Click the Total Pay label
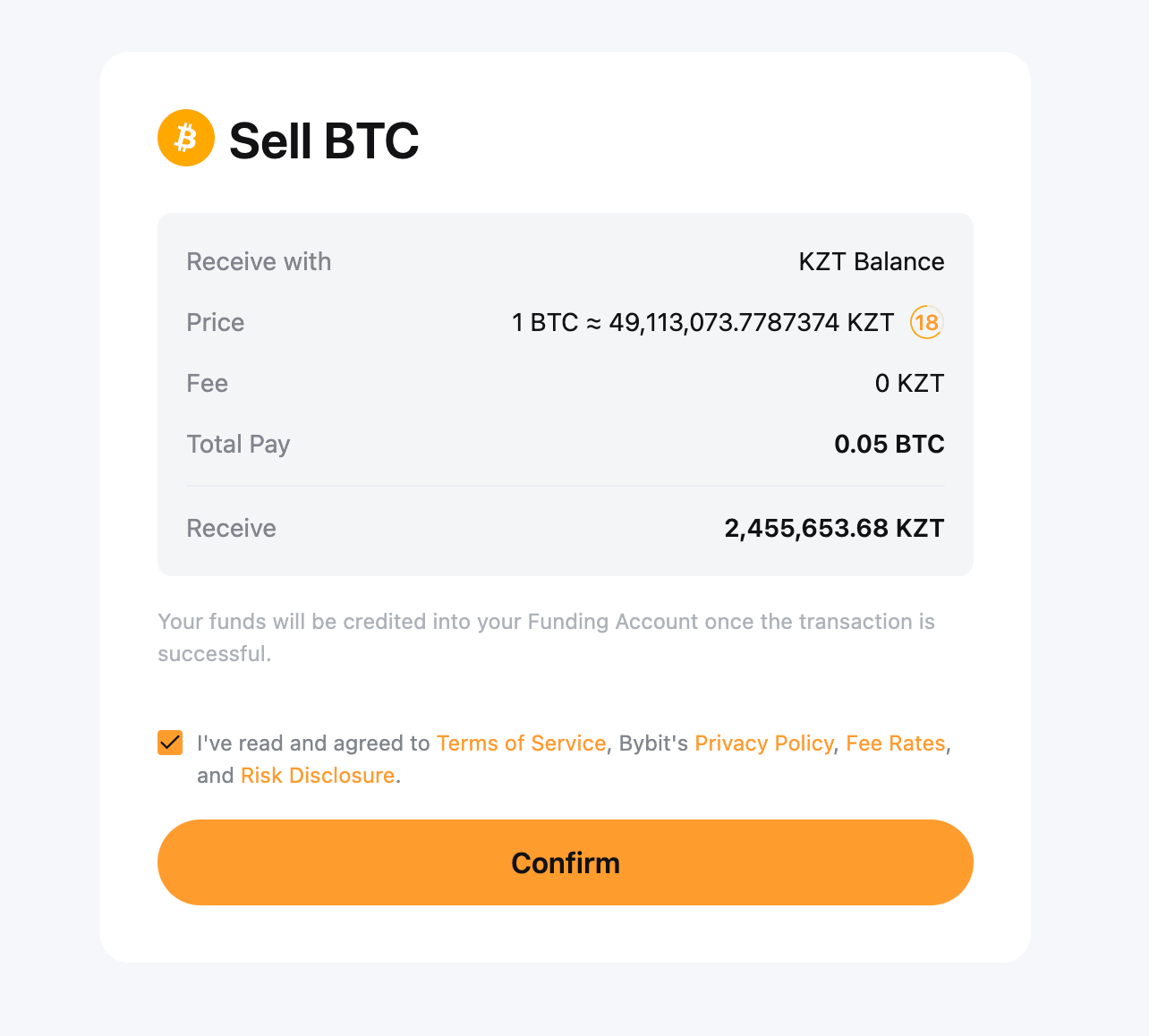This screenshot has width=1149, height=1036. pos(238,444)
